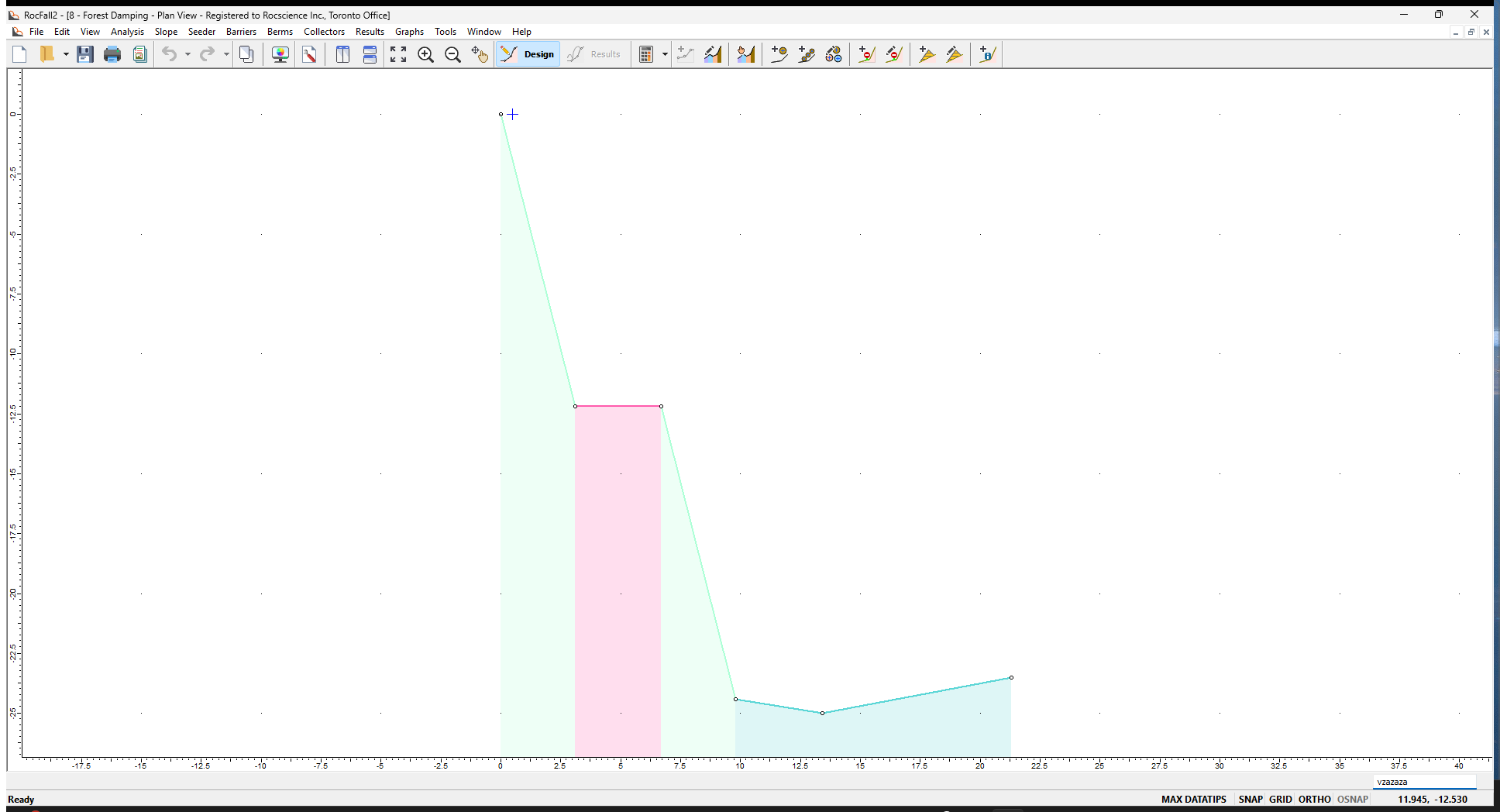Open the Barriers menu
This screenshot has width=1500, height=812.
point(241,32)
